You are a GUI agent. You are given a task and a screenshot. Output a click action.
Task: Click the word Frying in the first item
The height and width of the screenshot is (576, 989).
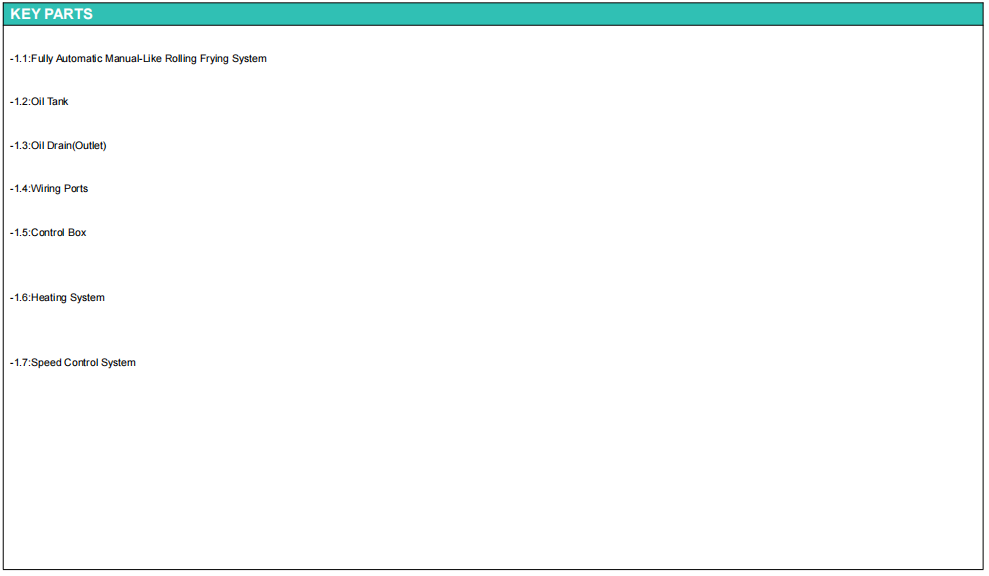point(215,59)
